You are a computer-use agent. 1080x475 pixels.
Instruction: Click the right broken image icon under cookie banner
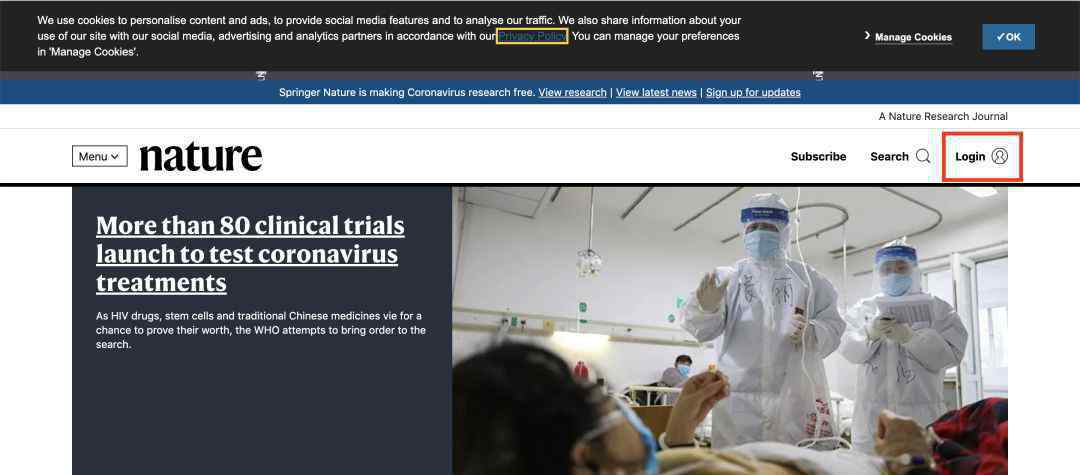point(818,76)
